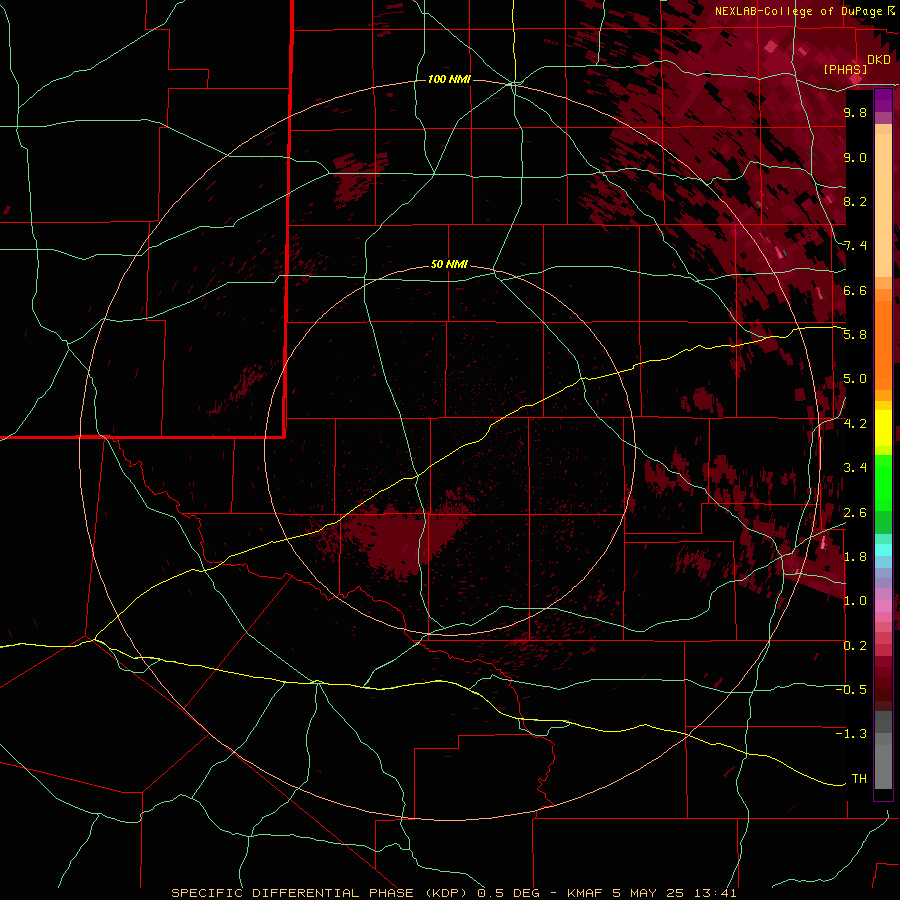This screenshot has width=900, height=900.
Task: Select the [PHAS] units label
Action: coord(845,69)
